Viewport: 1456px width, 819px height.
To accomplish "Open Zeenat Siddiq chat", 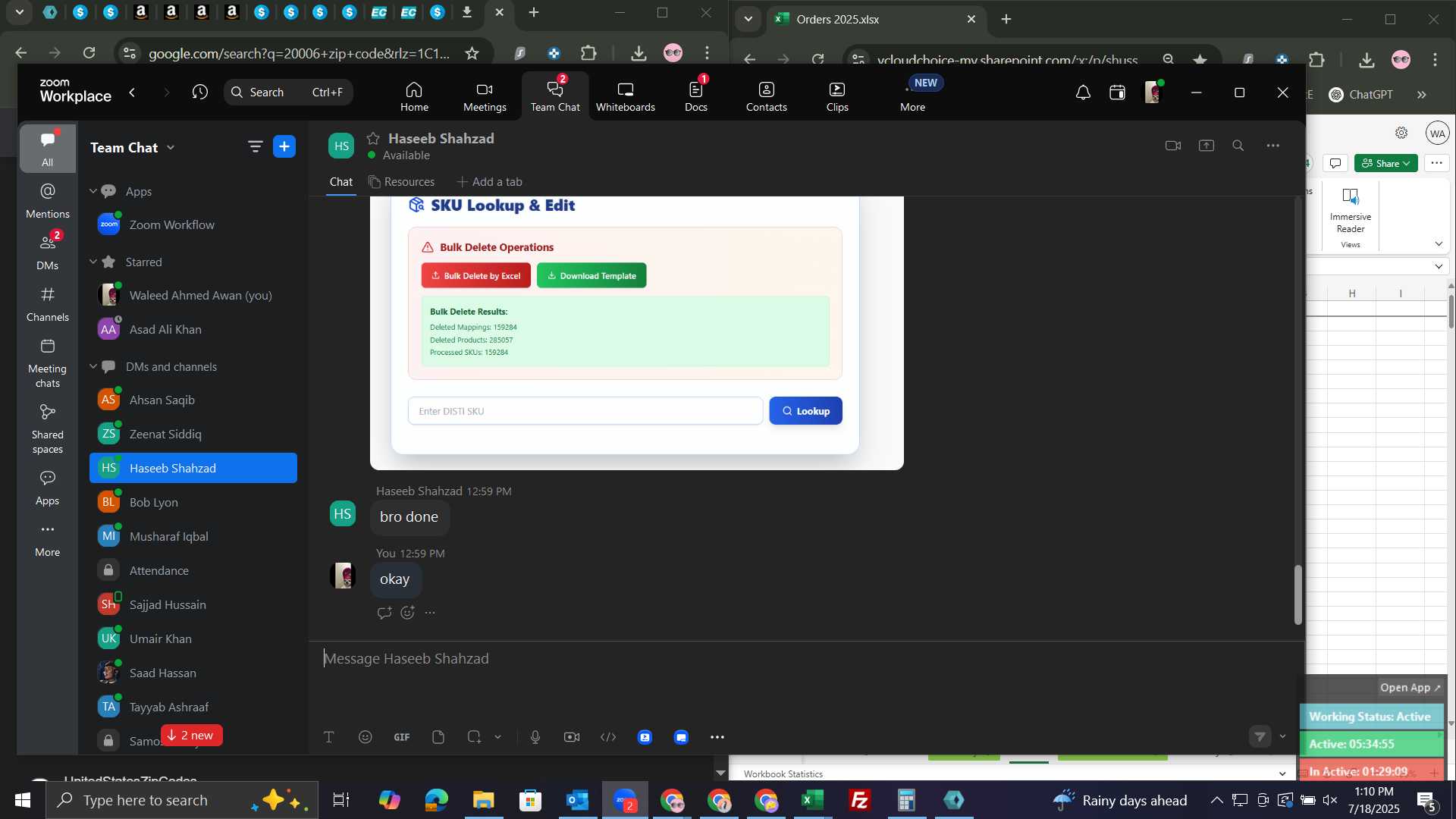I will click(193, 435).
